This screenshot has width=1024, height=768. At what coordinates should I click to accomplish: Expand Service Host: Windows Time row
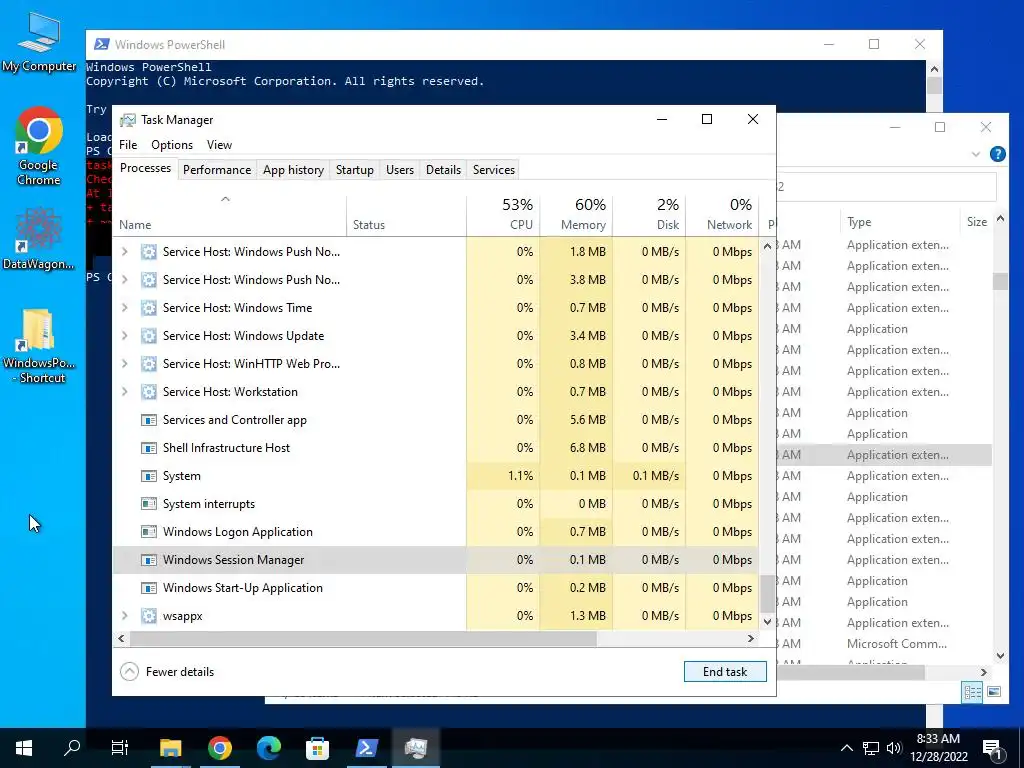pyautogui.click(x=125, y=308)
